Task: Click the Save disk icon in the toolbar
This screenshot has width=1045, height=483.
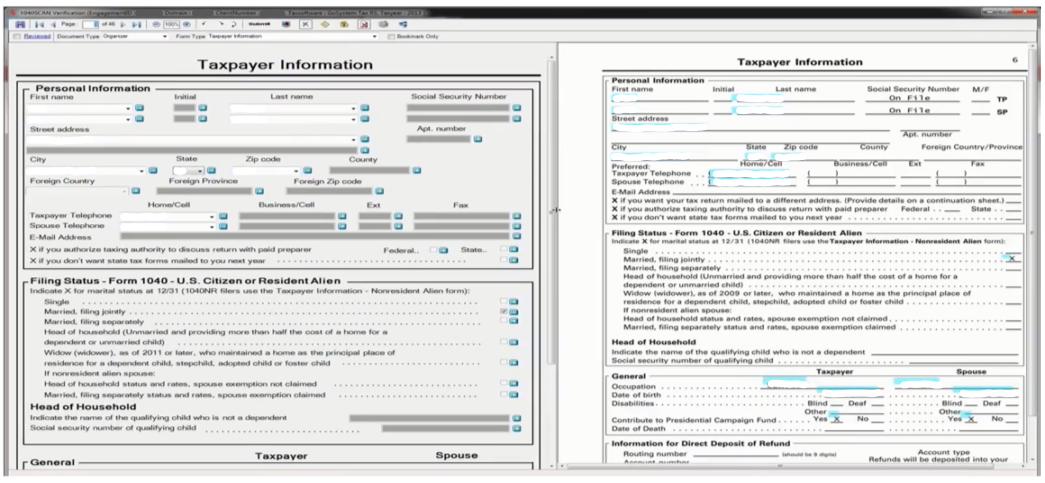Action: [20, 24]
